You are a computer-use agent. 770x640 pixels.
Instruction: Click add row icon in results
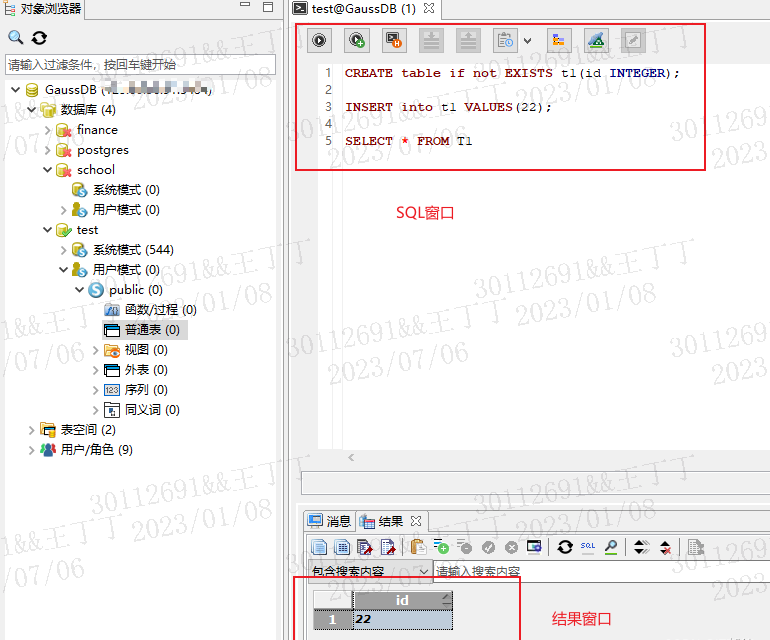point(441,547)
